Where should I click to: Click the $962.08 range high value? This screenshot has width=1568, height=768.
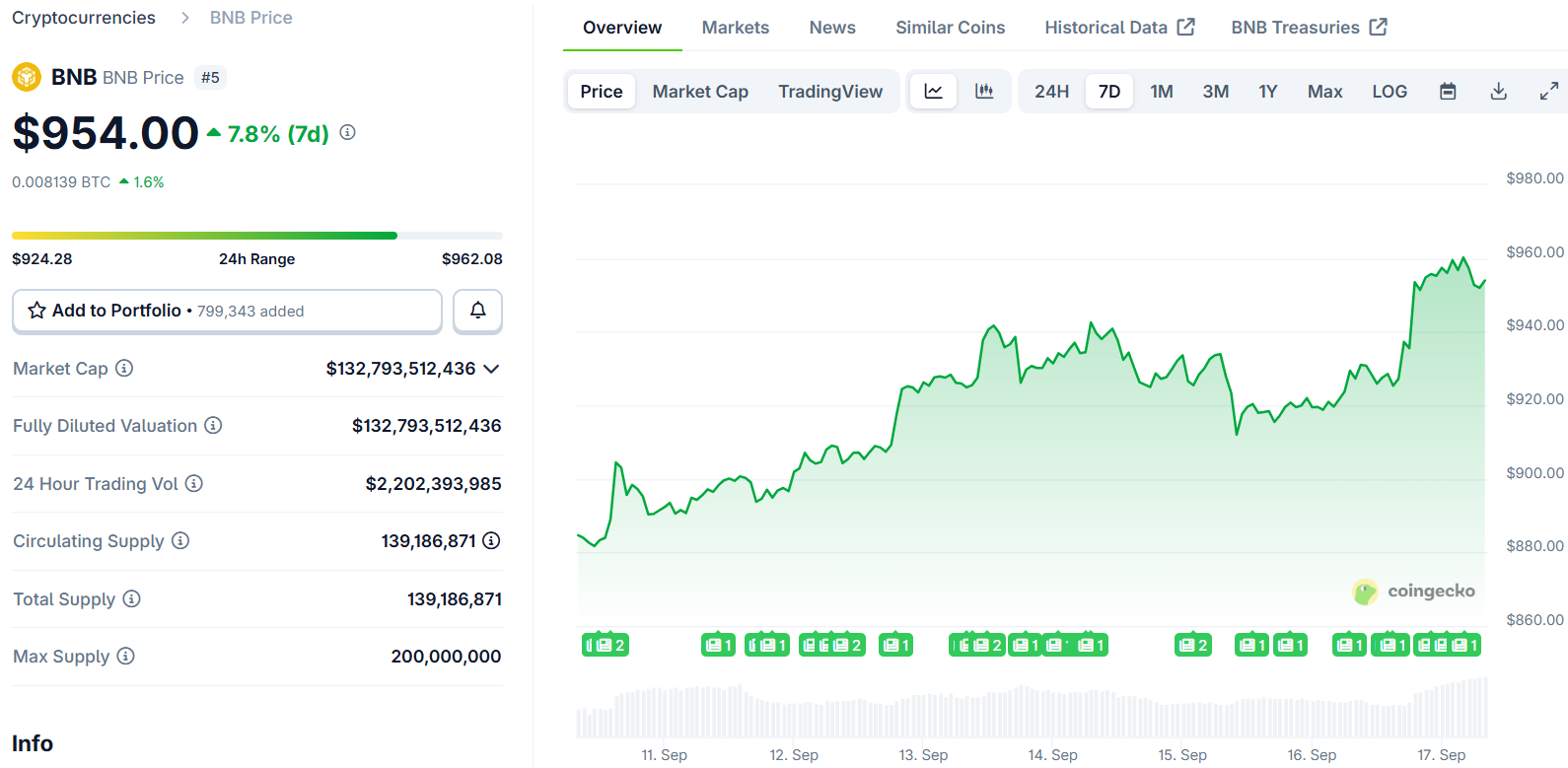click(472, 259)
